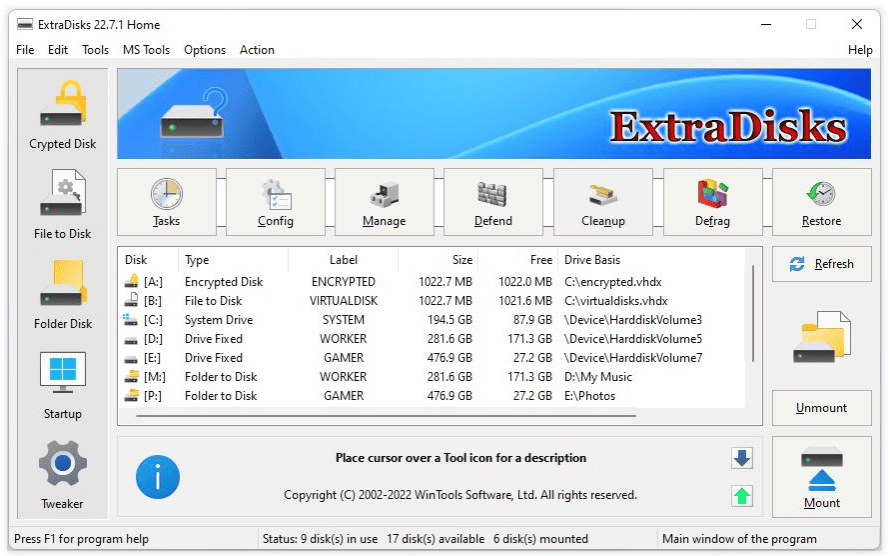Click '6 disk(s) mounted' in status bar

pos(540,538)
